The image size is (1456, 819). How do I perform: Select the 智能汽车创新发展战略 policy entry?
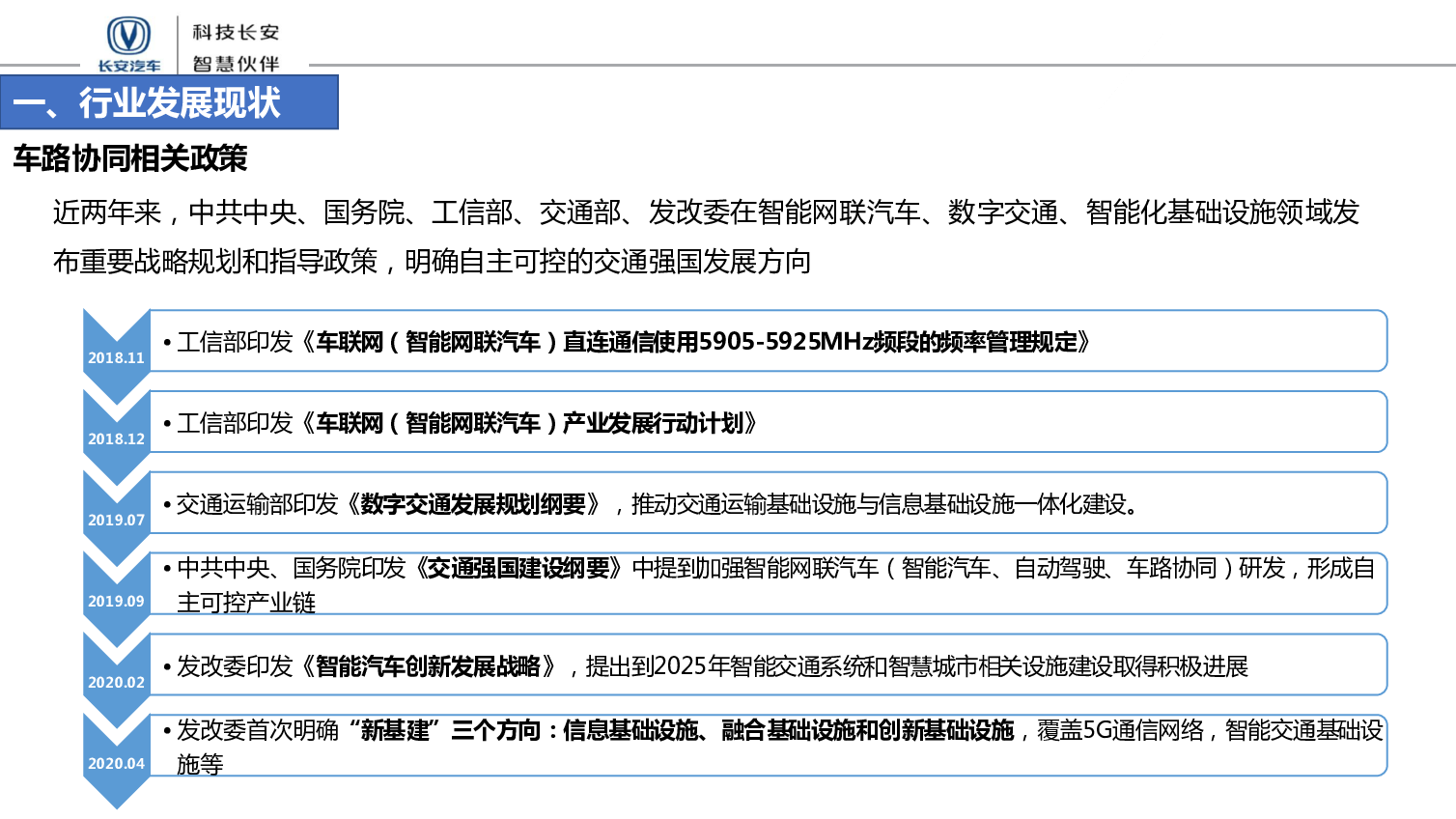769,665
